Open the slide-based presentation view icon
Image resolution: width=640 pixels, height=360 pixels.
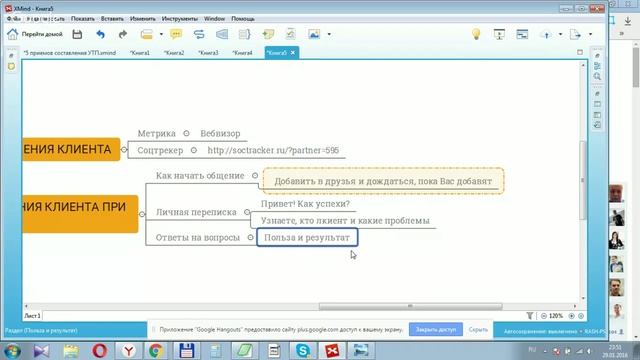pyautogui.click(x=522, y=34)
